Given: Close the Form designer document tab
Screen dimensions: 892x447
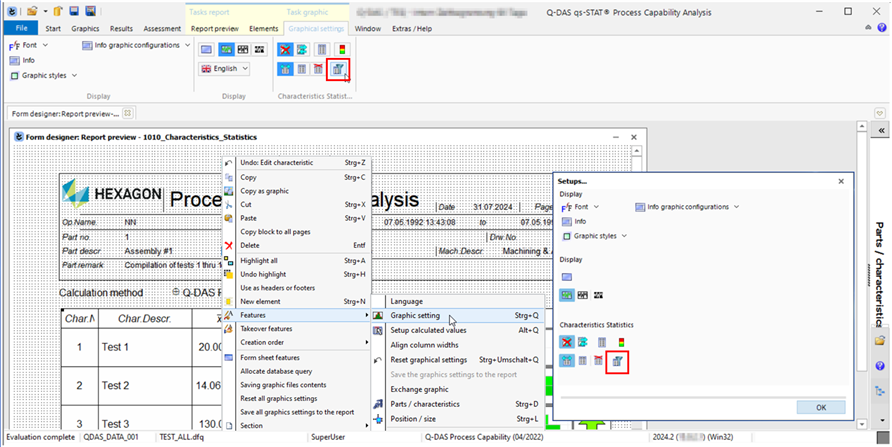Looking at the screenshot, I should 127,113.
